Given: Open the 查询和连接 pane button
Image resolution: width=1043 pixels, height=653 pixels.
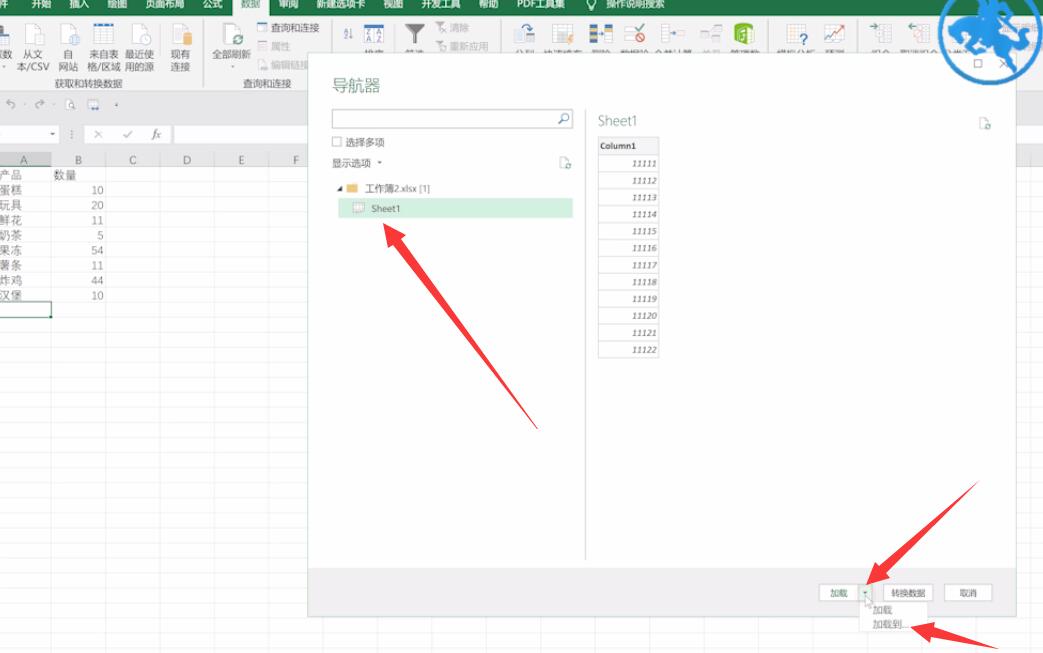Looking at the screenshot, I should [x=289, y=28].
